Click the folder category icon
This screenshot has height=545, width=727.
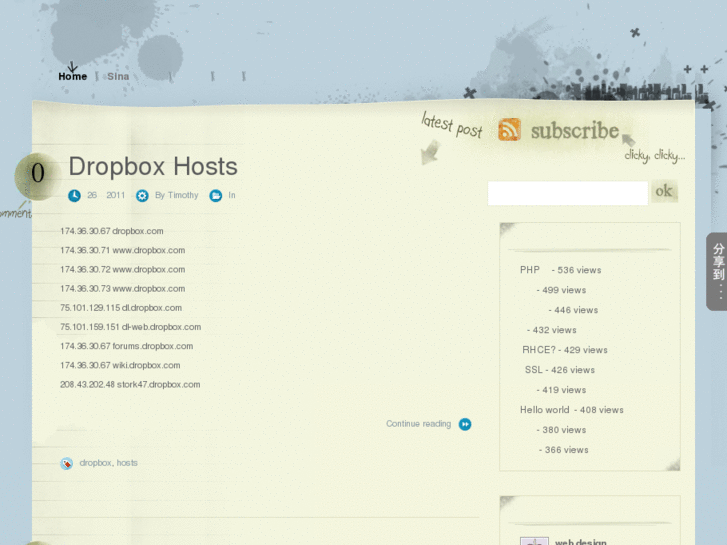tap(216, 196)
